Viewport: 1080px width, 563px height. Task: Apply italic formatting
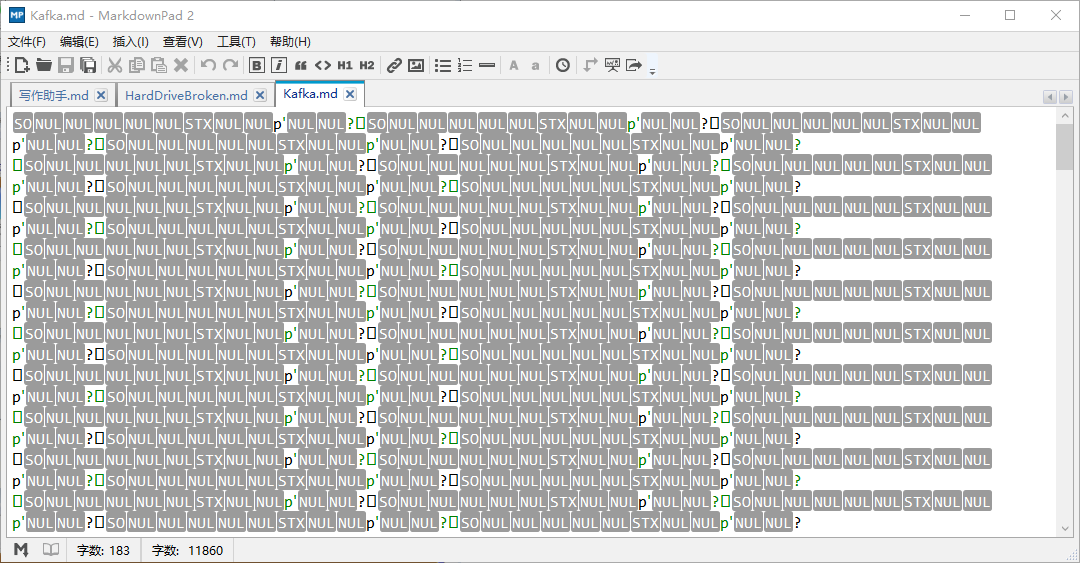tap(278, 65)
